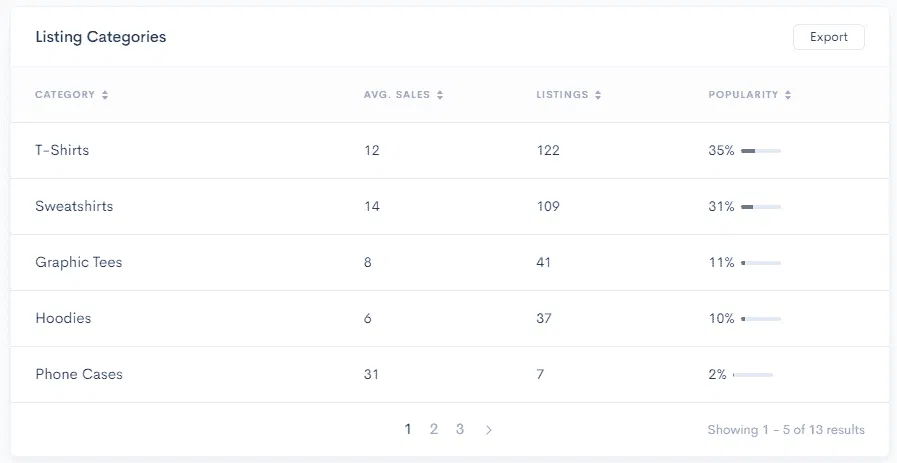Screen dimensions: 897x463
Task: Click the Graphic Tees popularity bar
Action: [761, 263]
